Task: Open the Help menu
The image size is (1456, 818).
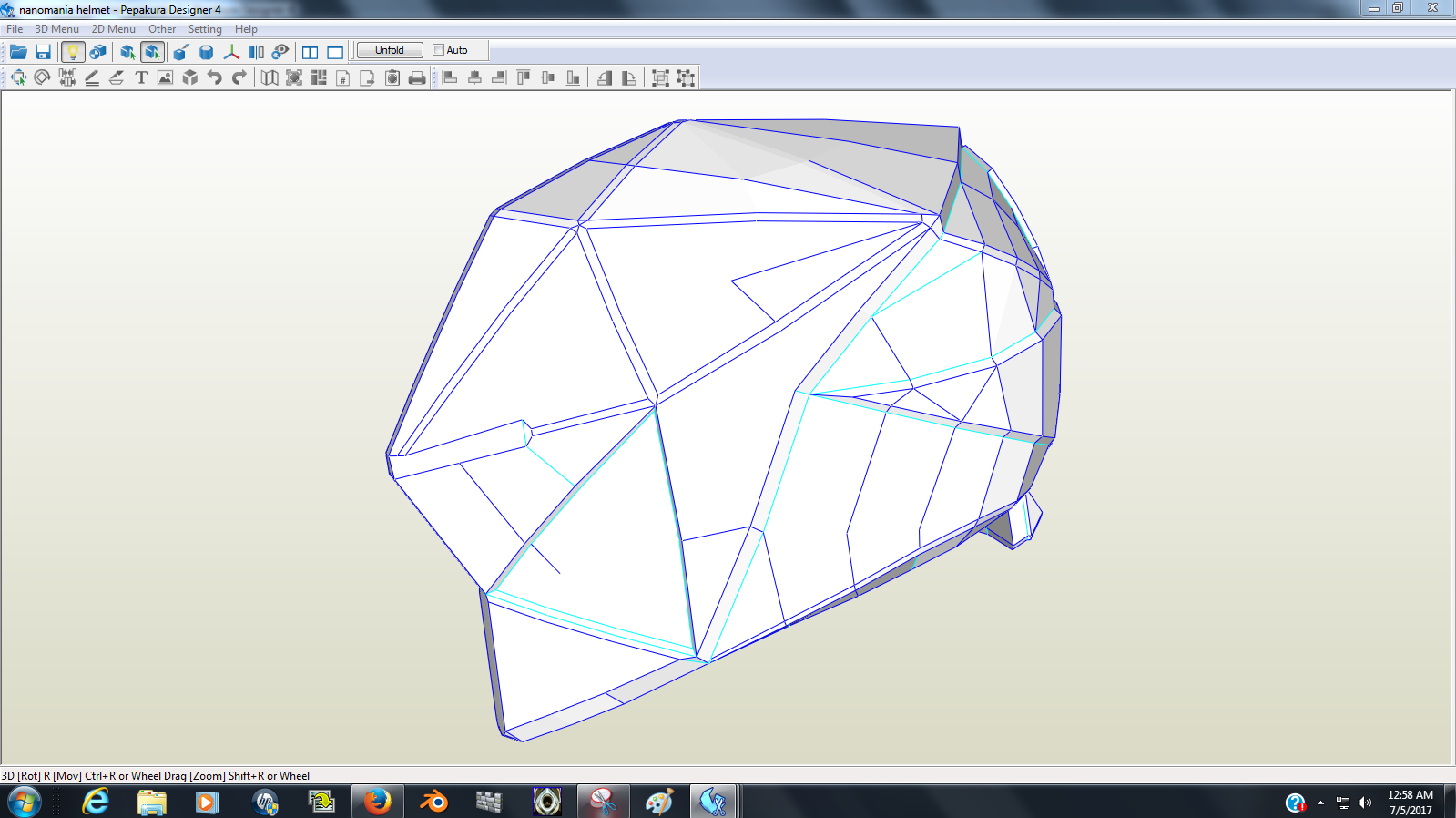Action: pyautogui.click(x=246, y=29)
